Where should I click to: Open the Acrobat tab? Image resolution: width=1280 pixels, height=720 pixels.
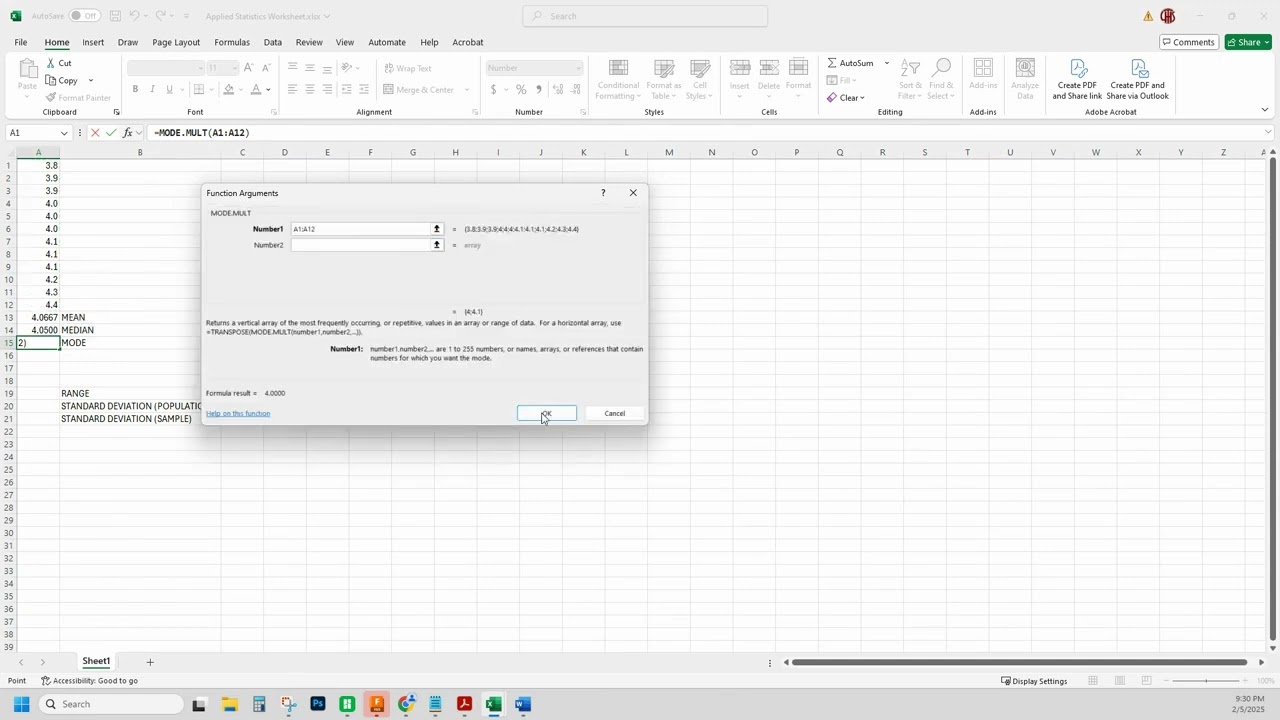[468, 42]
